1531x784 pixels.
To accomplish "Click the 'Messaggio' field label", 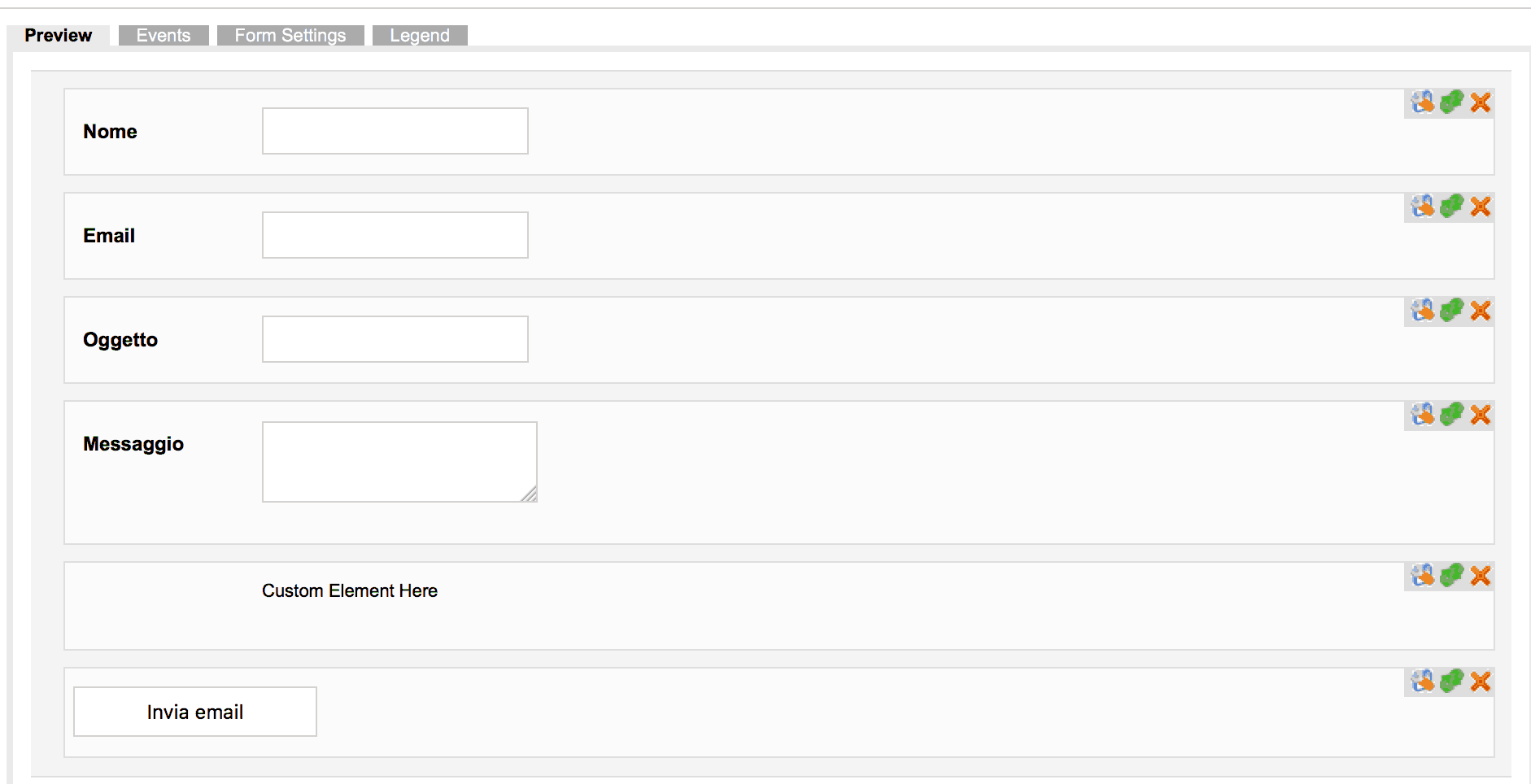I will tap(133, 444).
